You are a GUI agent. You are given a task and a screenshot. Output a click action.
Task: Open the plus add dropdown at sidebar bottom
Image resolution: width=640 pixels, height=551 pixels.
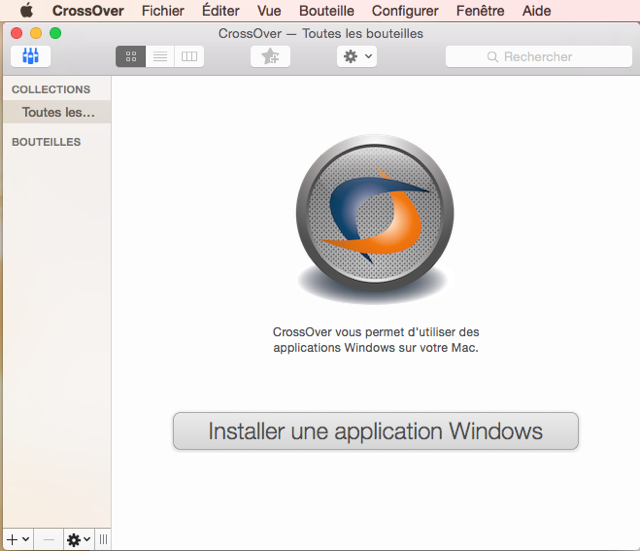(x=18, y=540)
